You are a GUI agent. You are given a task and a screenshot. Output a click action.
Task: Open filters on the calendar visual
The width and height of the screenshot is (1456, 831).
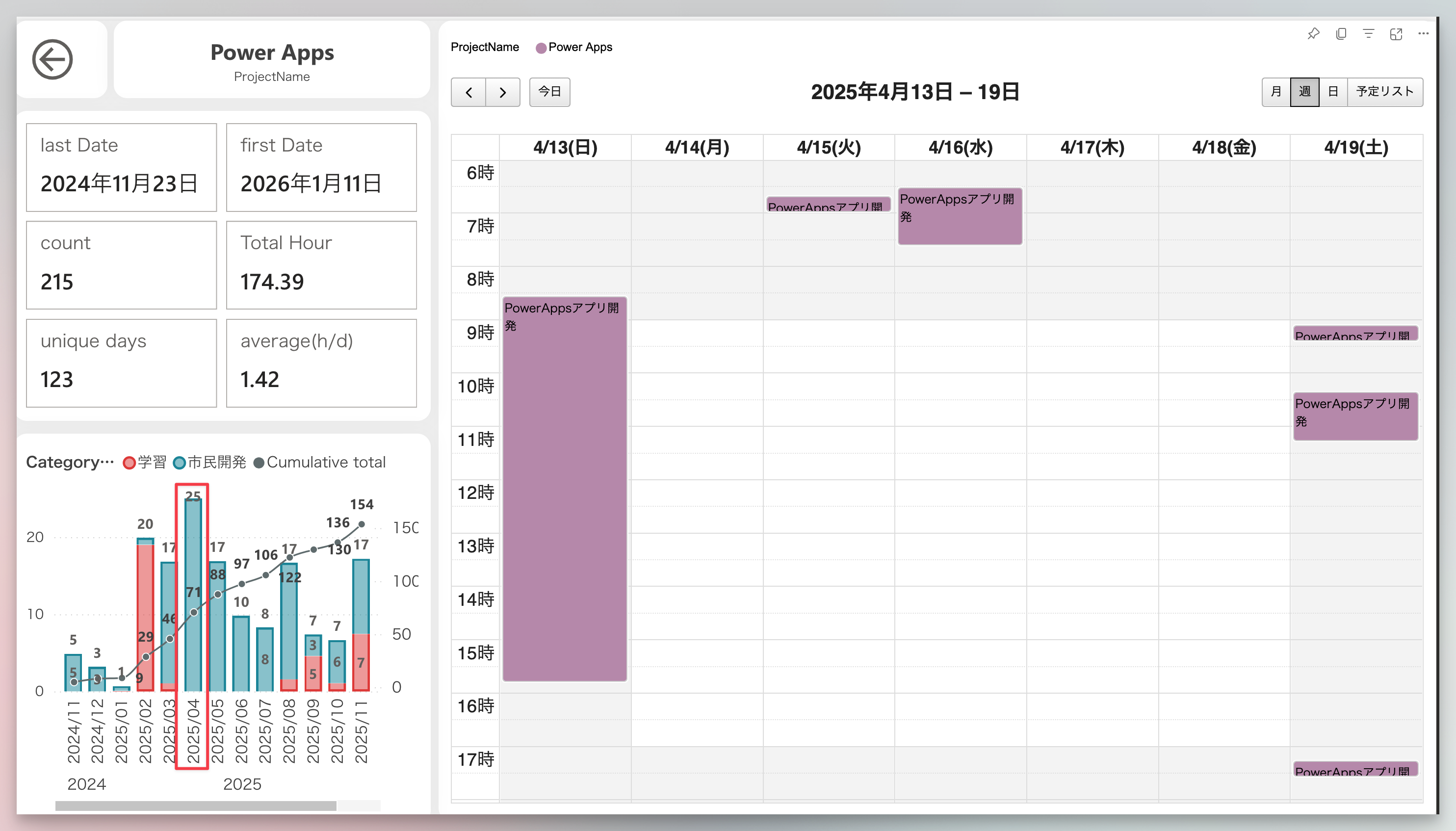(1369, 34)
